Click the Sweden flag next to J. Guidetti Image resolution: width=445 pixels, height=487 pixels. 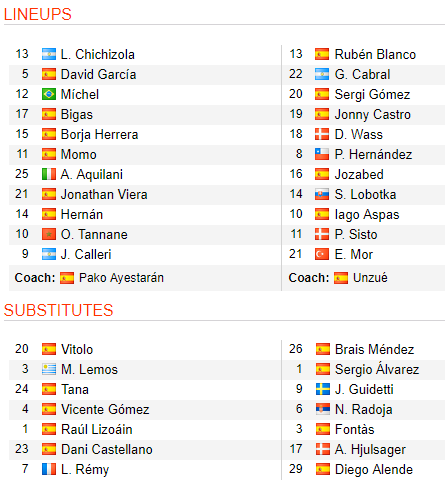click(323, 389)
